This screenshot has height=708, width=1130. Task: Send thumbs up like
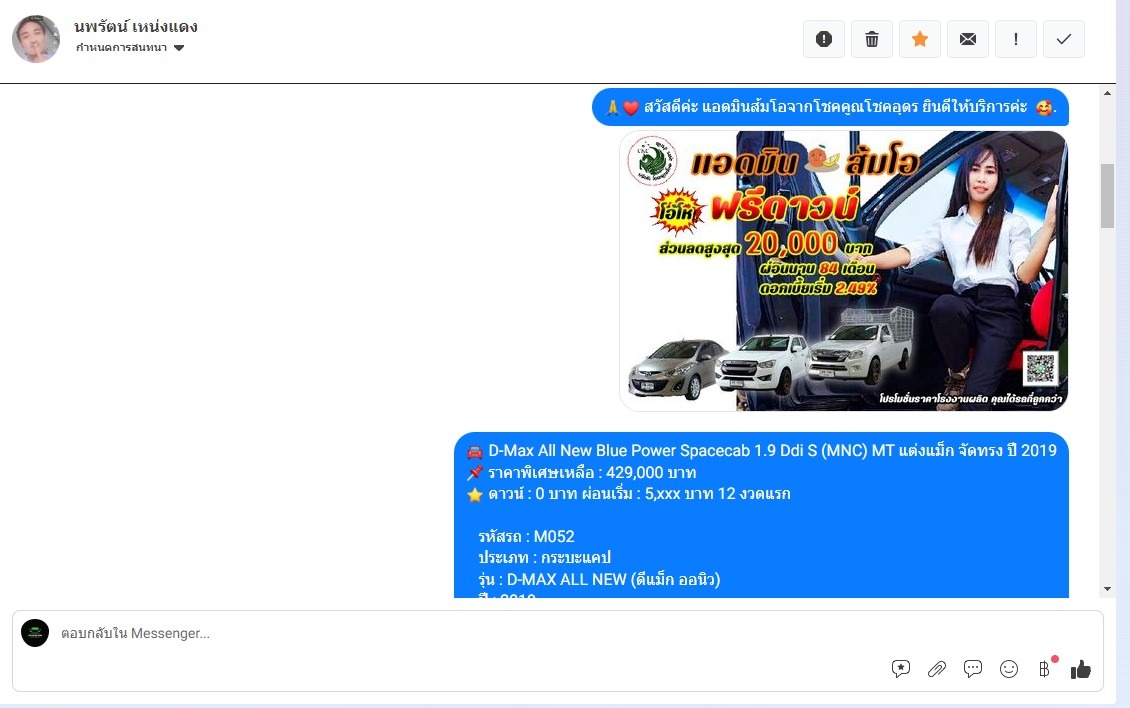coord(1080,669)
